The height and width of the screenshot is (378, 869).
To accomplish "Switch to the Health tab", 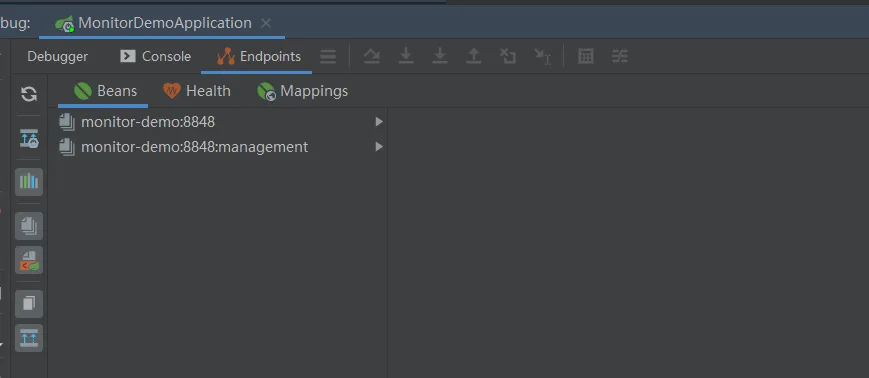I will click(x=197, y=91).
